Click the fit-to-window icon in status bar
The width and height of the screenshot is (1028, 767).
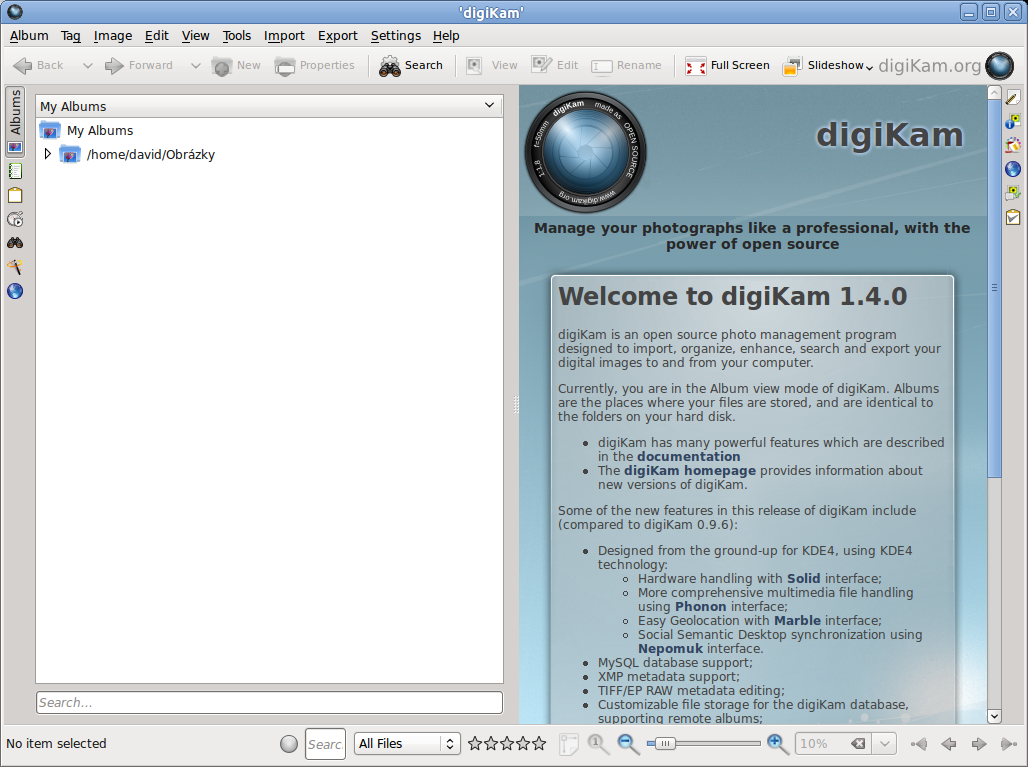(x=568, y=743)
